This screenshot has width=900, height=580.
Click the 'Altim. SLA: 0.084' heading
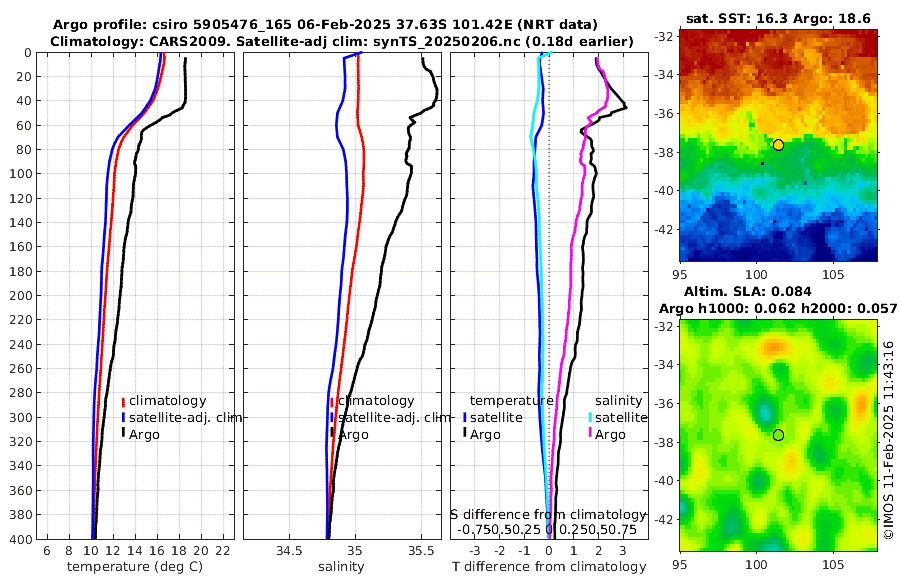click(x=747, y=292)
